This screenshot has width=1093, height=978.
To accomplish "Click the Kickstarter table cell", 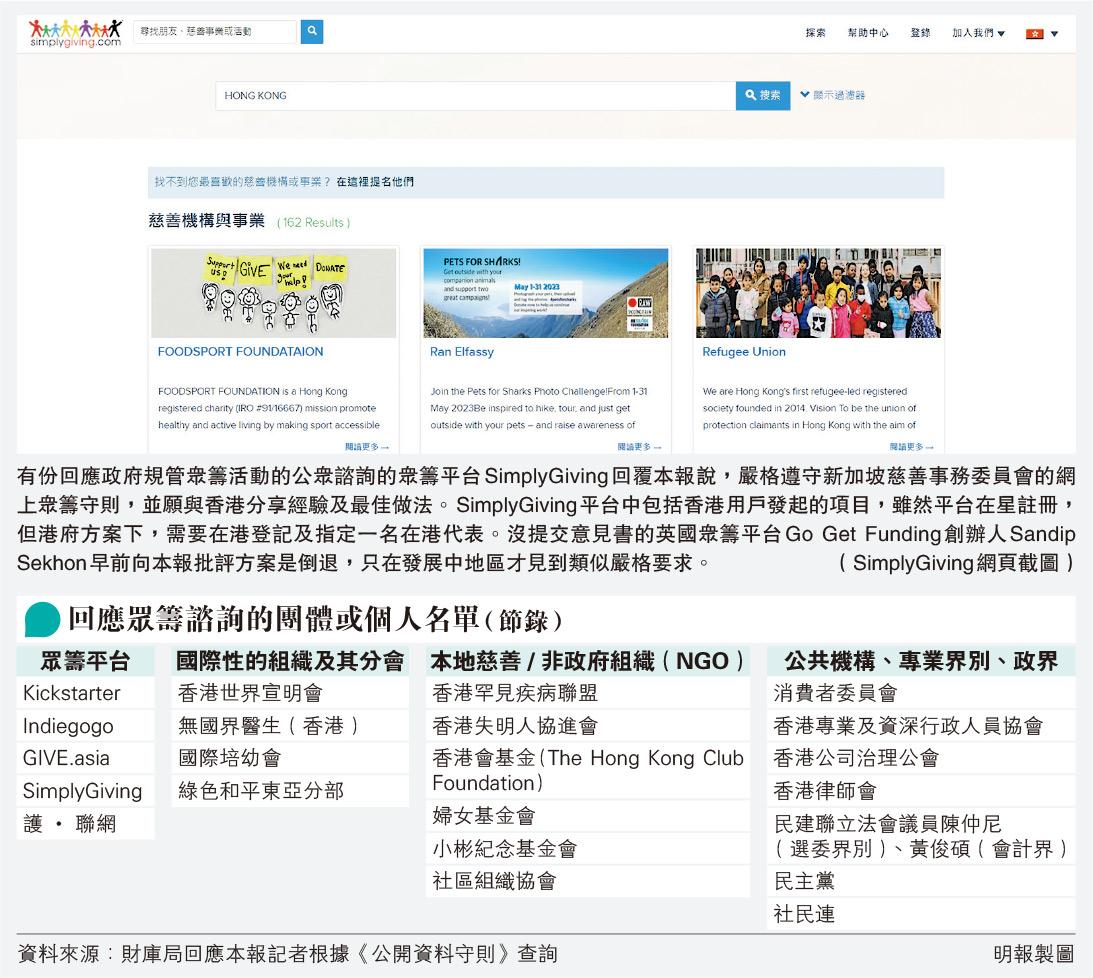I will (x=85, y=693).
